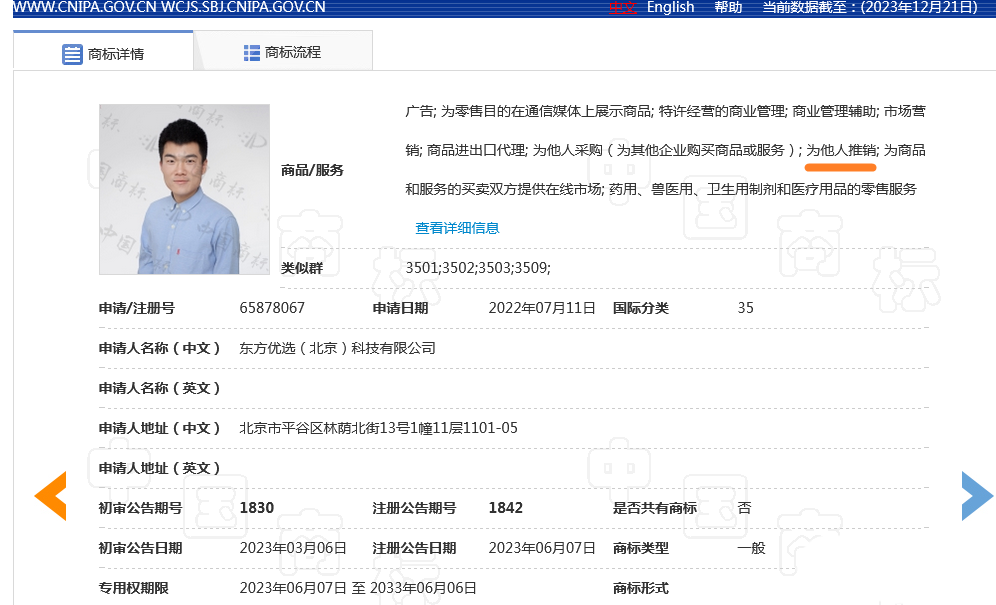Open 查看详细信息 link
Screen dimensions: 996x605
coord(457,228)
